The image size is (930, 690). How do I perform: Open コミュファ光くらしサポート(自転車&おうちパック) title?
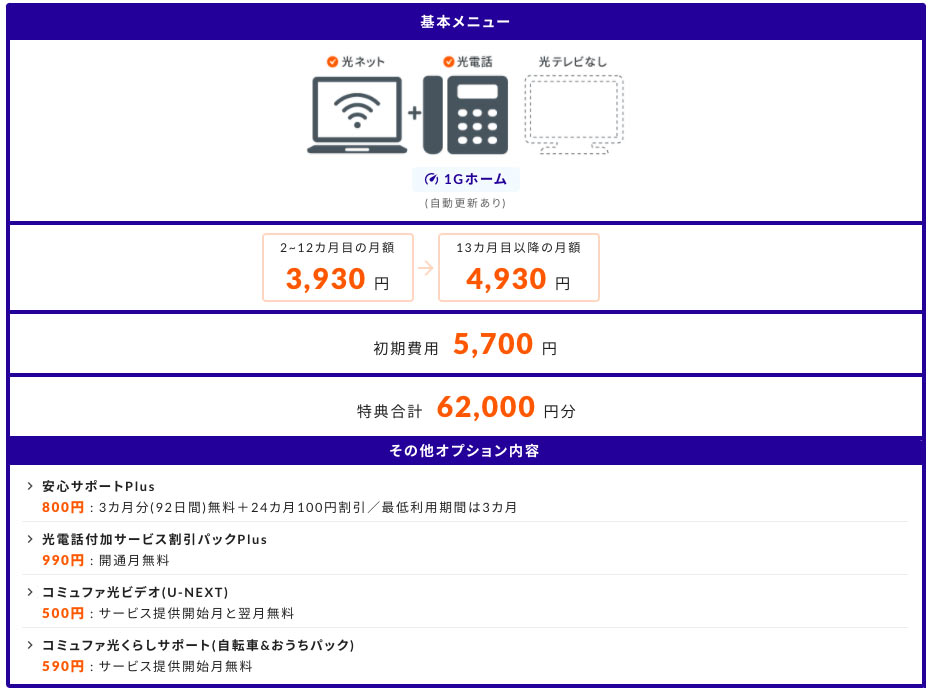pyautogui.click(x=198, y=645)
